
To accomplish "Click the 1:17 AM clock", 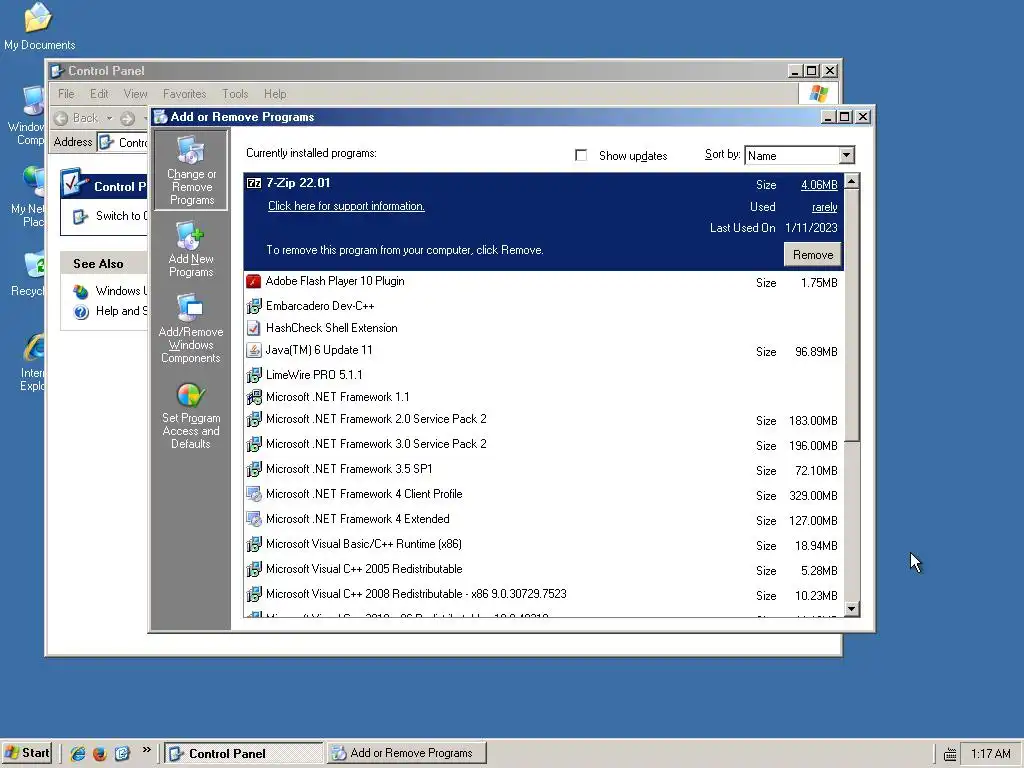I will (x=991, y=754).
